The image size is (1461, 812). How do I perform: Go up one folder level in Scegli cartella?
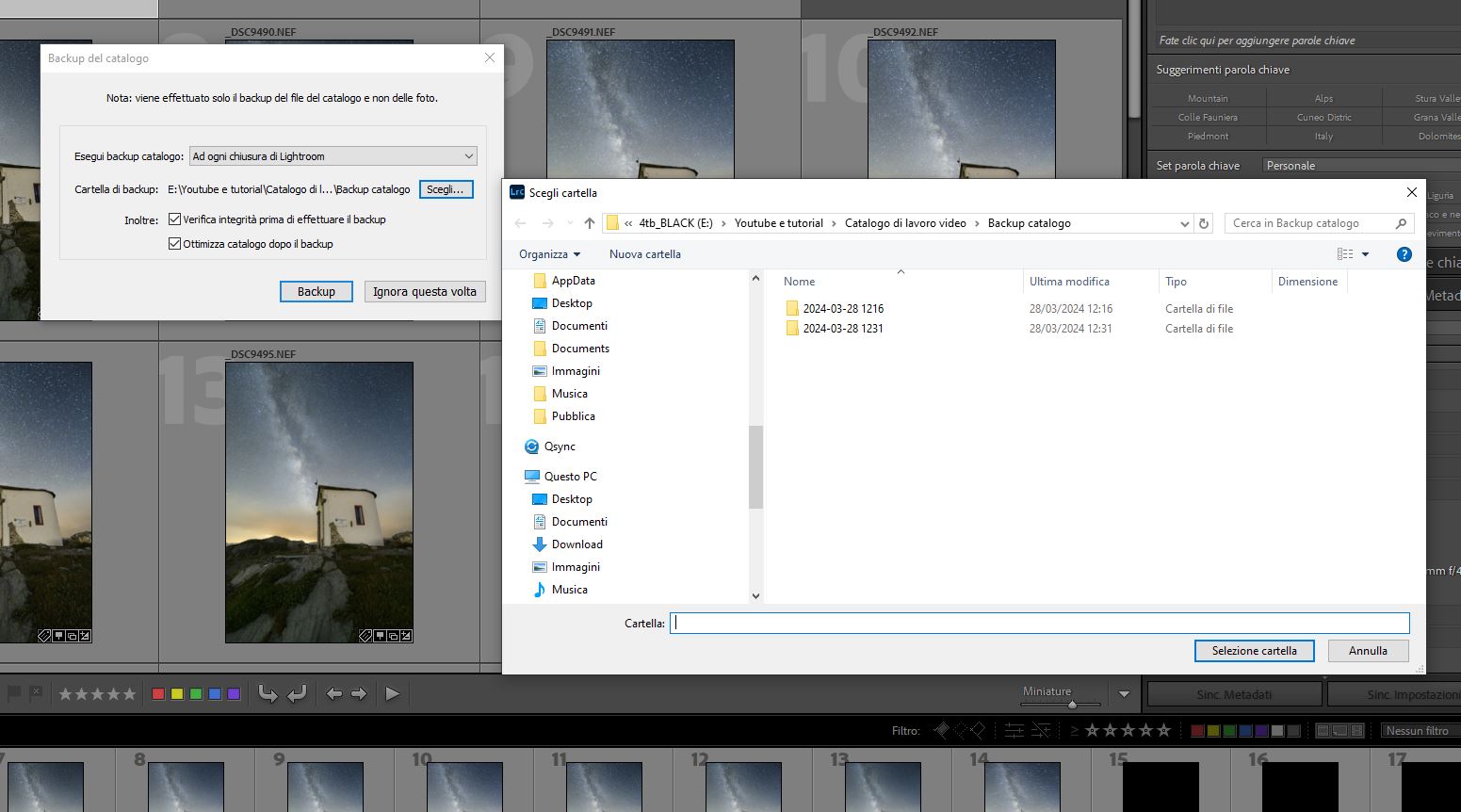click(590, 223)
